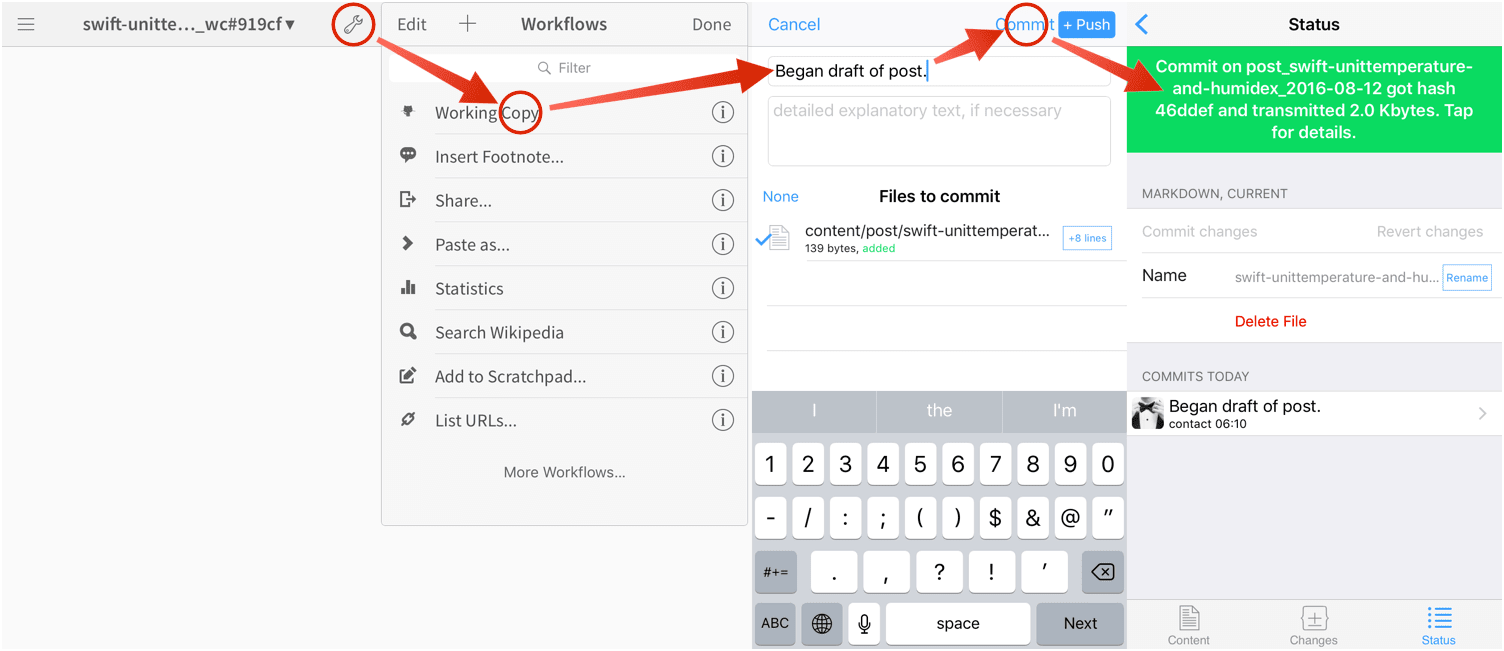The height and width of the screenshot is (651, 1504).
Task: Tap the wrench workflows icon
Action: click(x=353, y=24)
